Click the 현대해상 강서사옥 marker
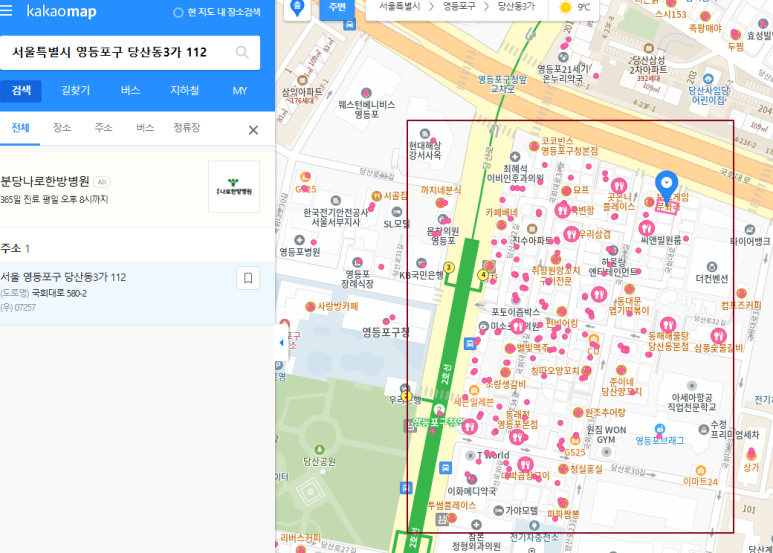The width and height of the screenshot is (773, 553). click(424, 134)
